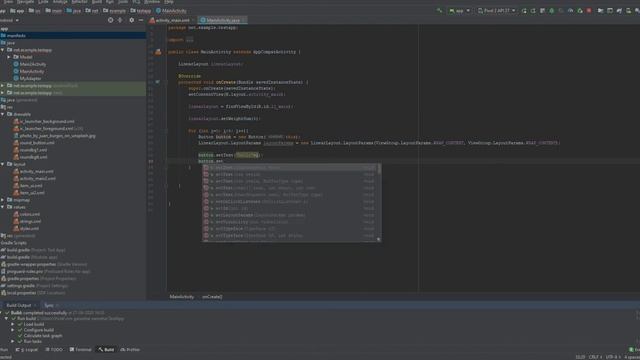Screen dimensions: 640x360
Task: Expand the Configure build node
Action: point(13,330)
